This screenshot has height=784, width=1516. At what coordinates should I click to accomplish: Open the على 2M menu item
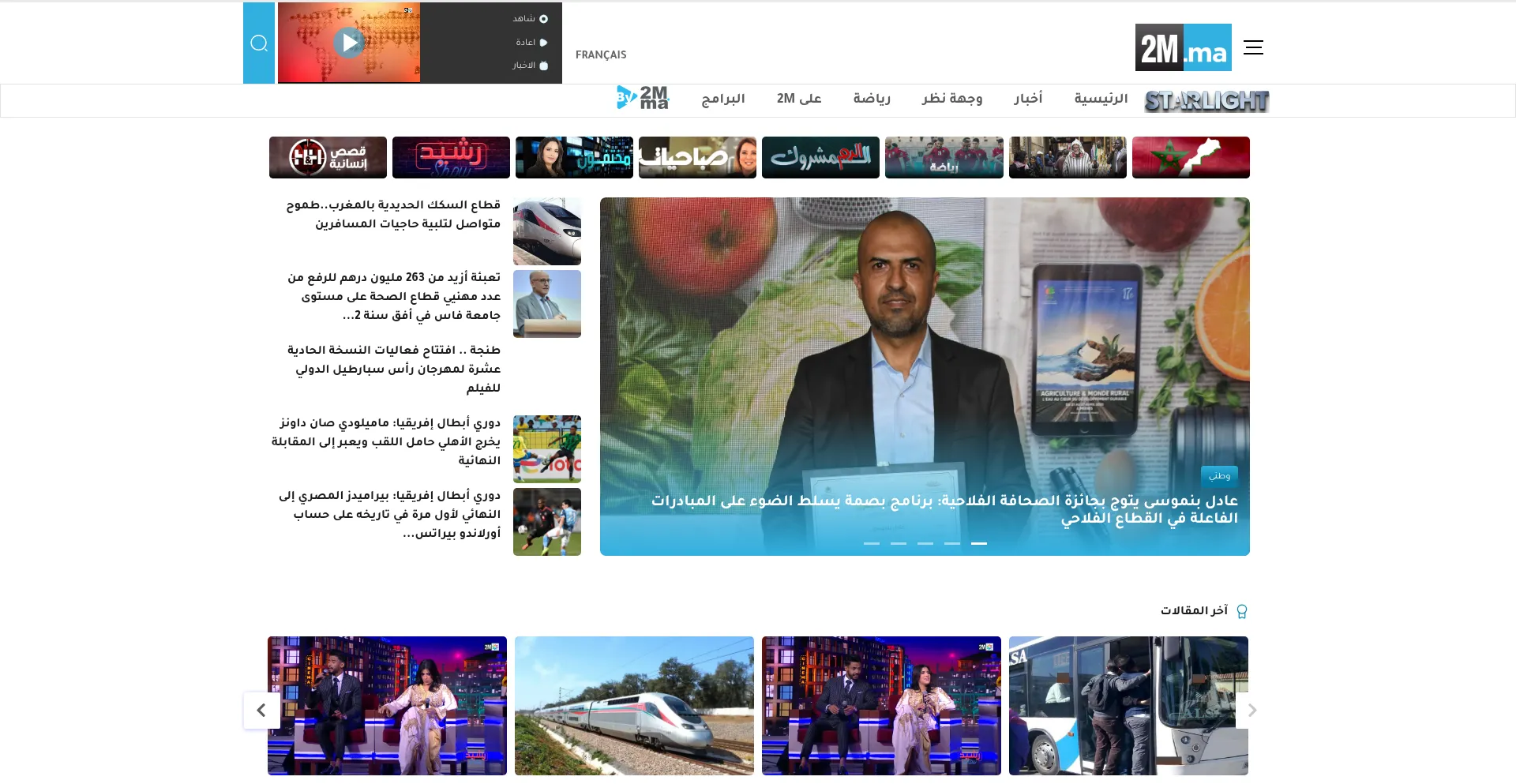[x=799, y=99]
